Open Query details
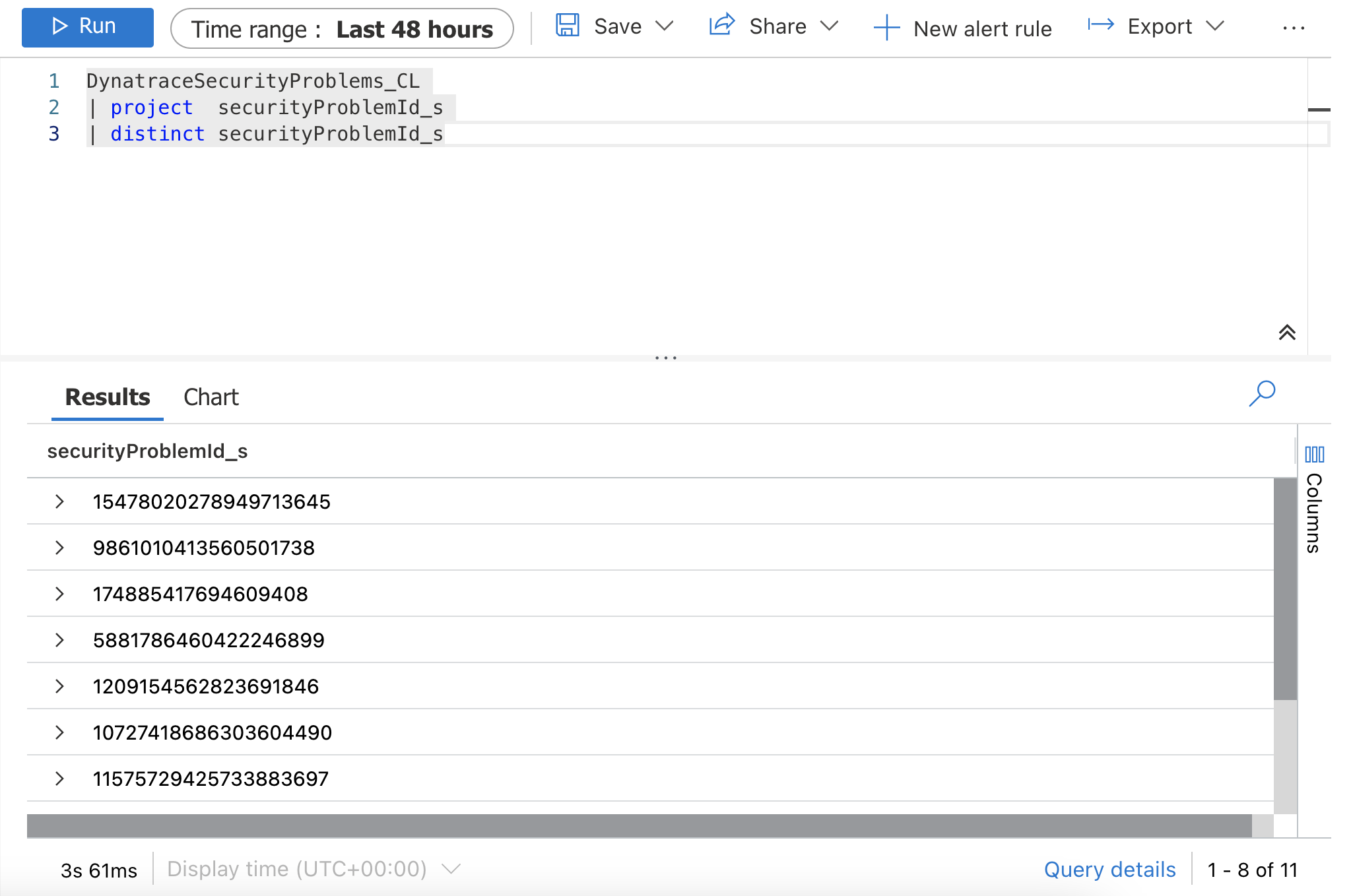The height and width of the screenshot is (896, 1353). coord(1109,869)
